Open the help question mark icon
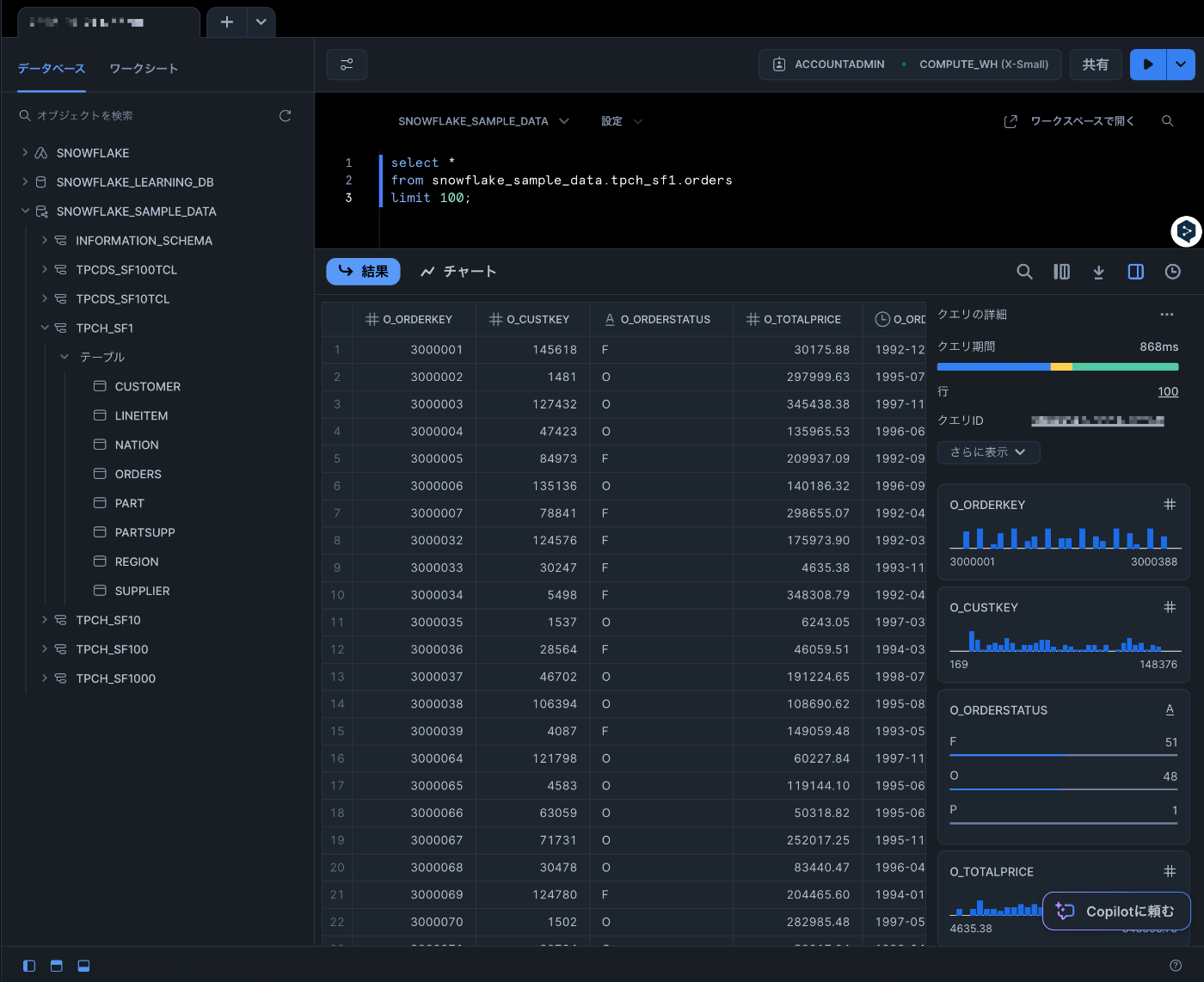This screenshot has width=1204, height=982. 1176,966
